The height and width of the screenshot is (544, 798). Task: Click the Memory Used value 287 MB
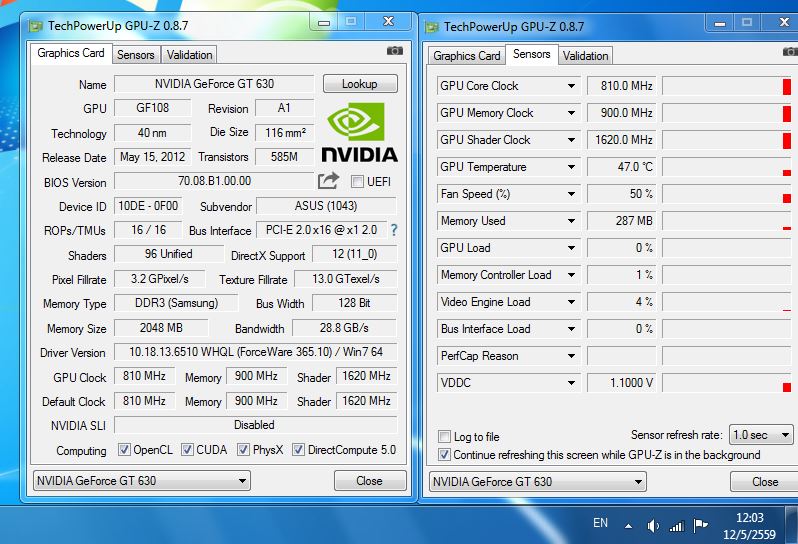coord(621,221)
